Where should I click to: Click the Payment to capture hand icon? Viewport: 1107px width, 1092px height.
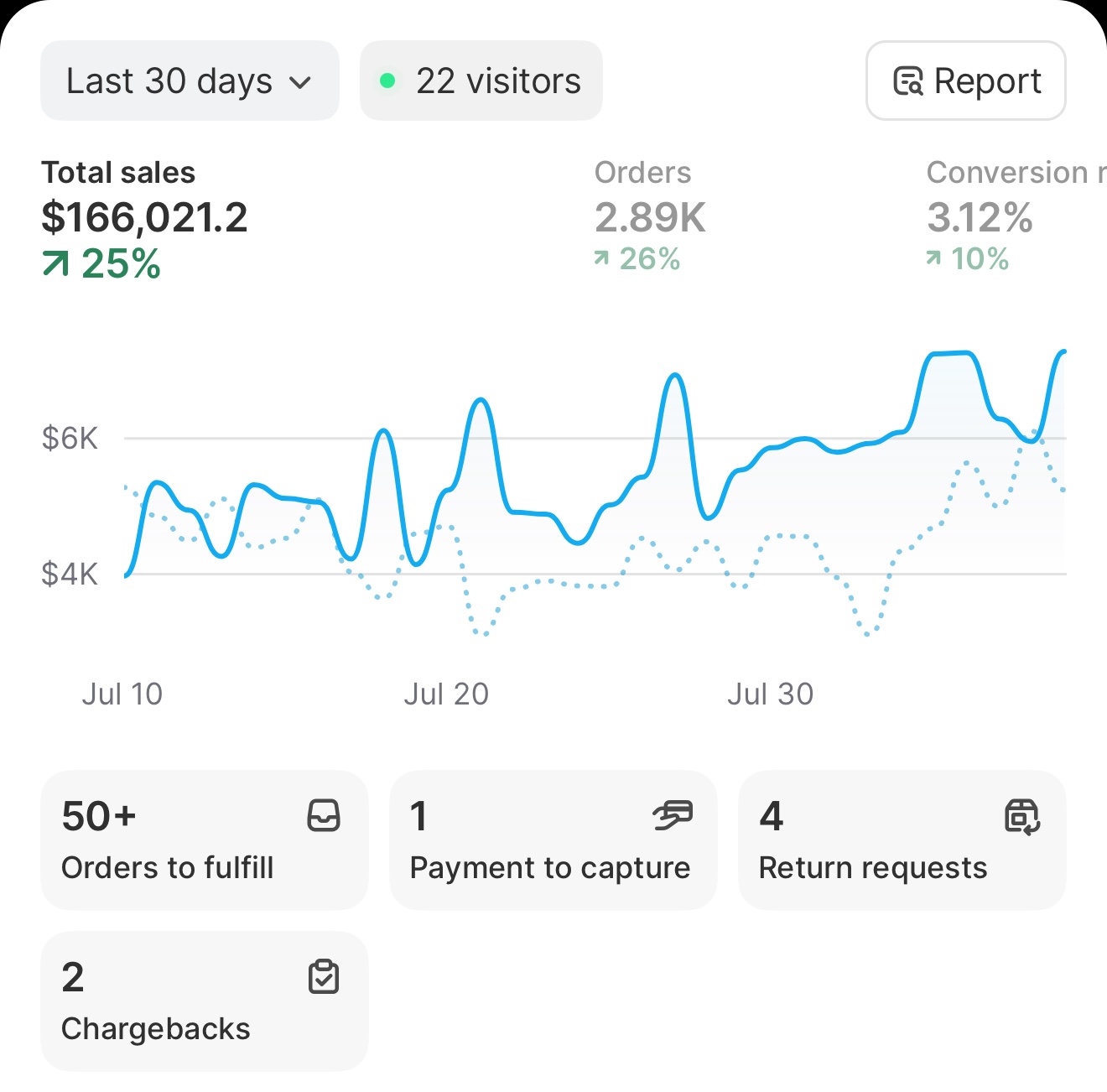pyautogui.click(x=671, y=816)
